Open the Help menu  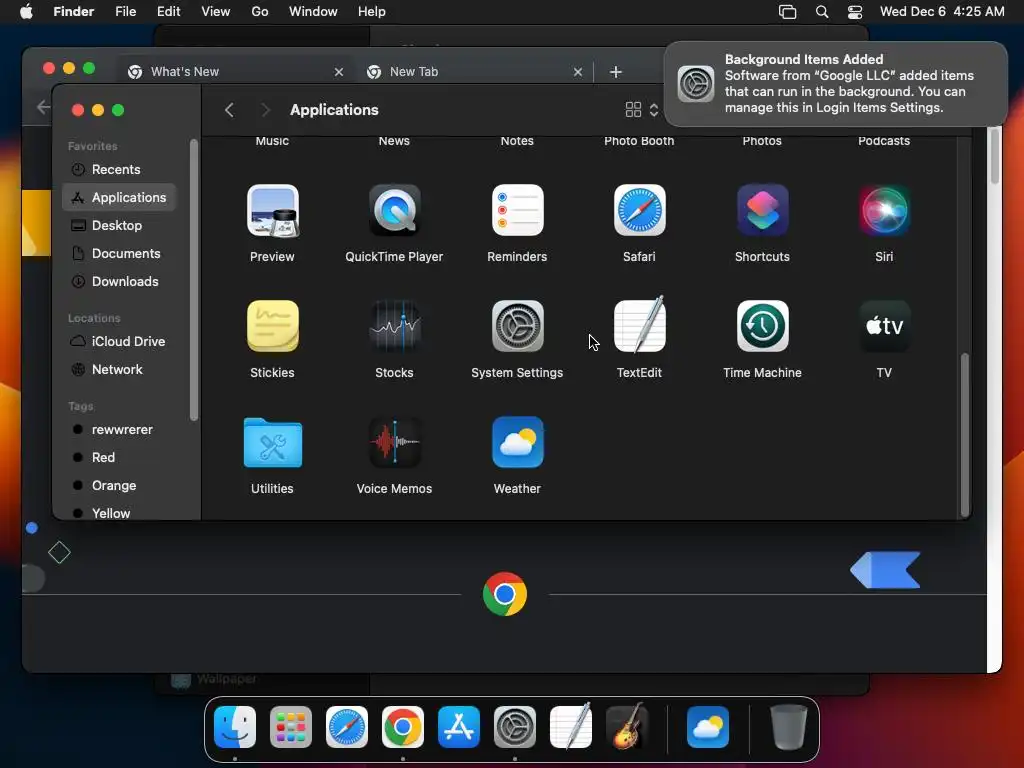(x=372, y=11)
